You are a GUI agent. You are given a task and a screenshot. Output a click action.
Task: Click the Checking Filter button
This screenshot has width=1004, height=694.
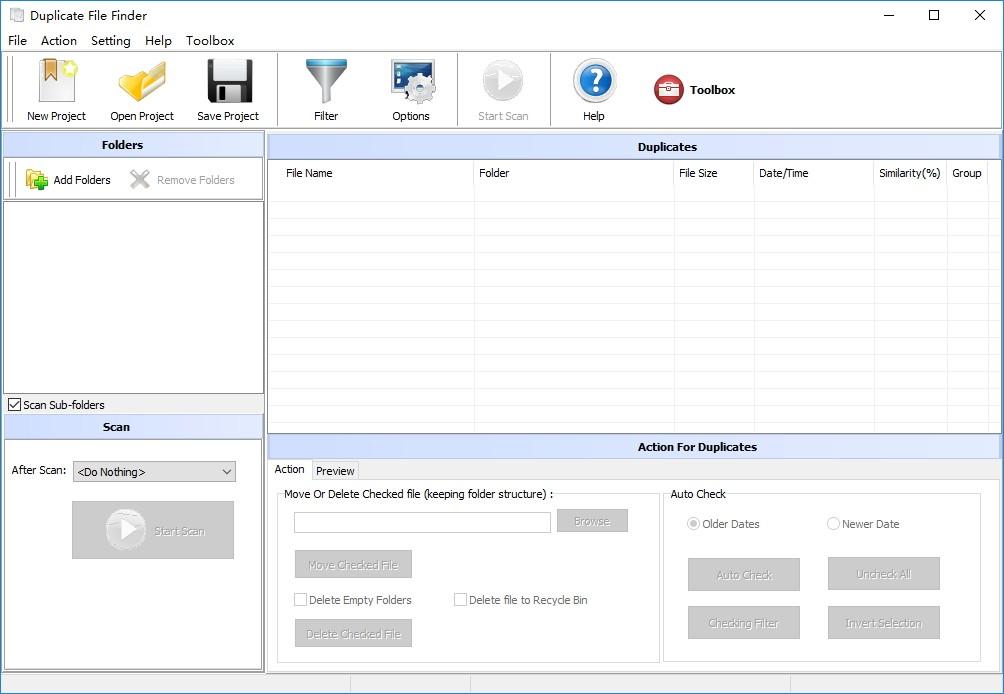744,622
